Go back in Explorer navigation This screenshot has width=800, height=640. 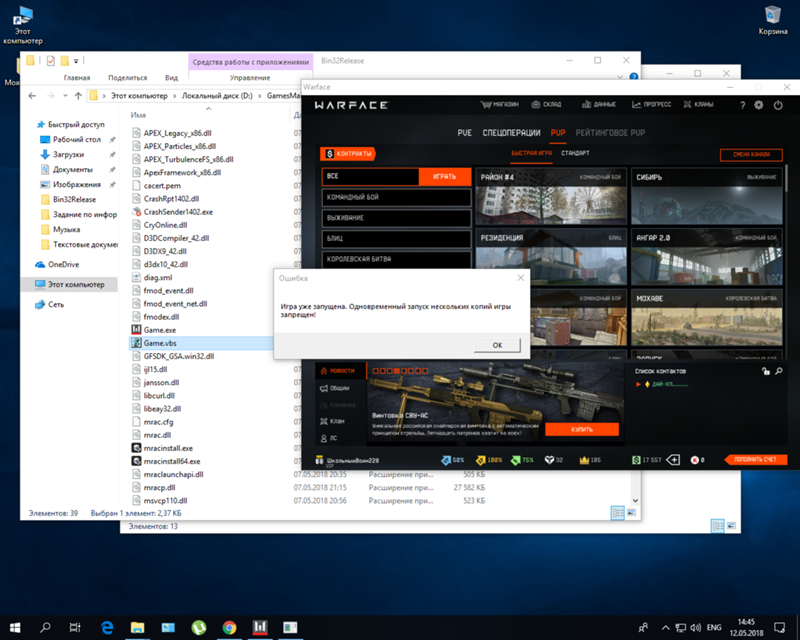click(x=32, y=95)
